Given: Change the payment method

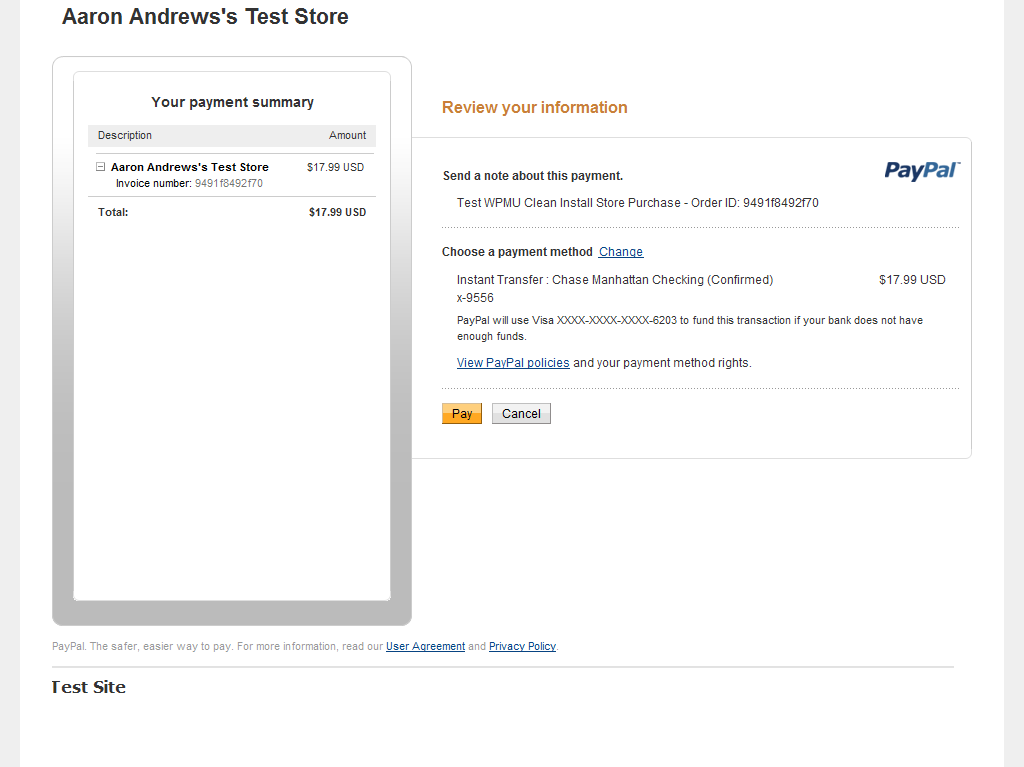Looking at the screenshot, I should (620, 252).
